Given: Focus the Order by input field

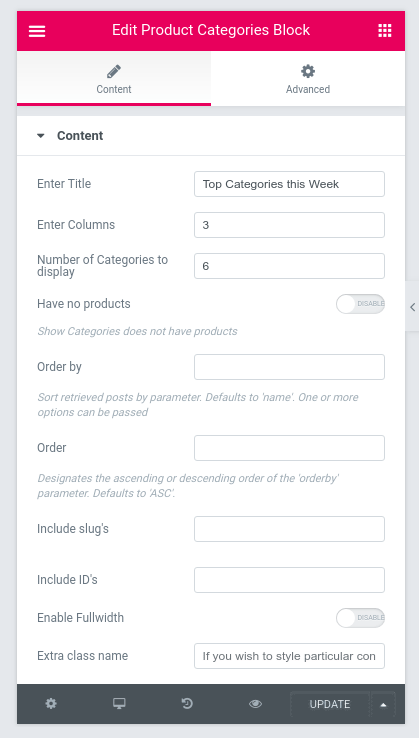Looking at the screenshot, I should 289,367.
